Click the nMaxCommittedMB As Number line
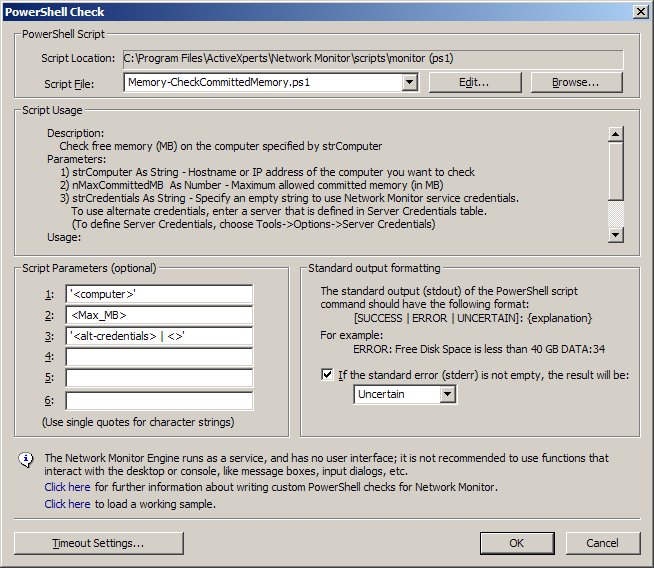The width and height of the screenshot is (654, 568). click(x=252, y=185)
